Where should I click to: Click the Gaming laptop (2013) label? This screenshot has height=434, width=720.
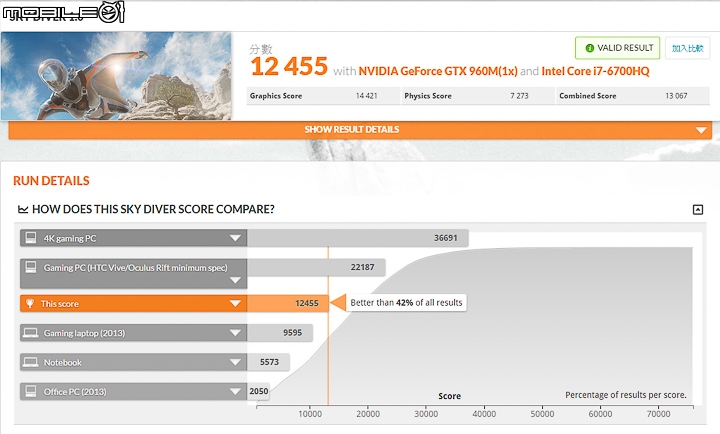[84, 333]
